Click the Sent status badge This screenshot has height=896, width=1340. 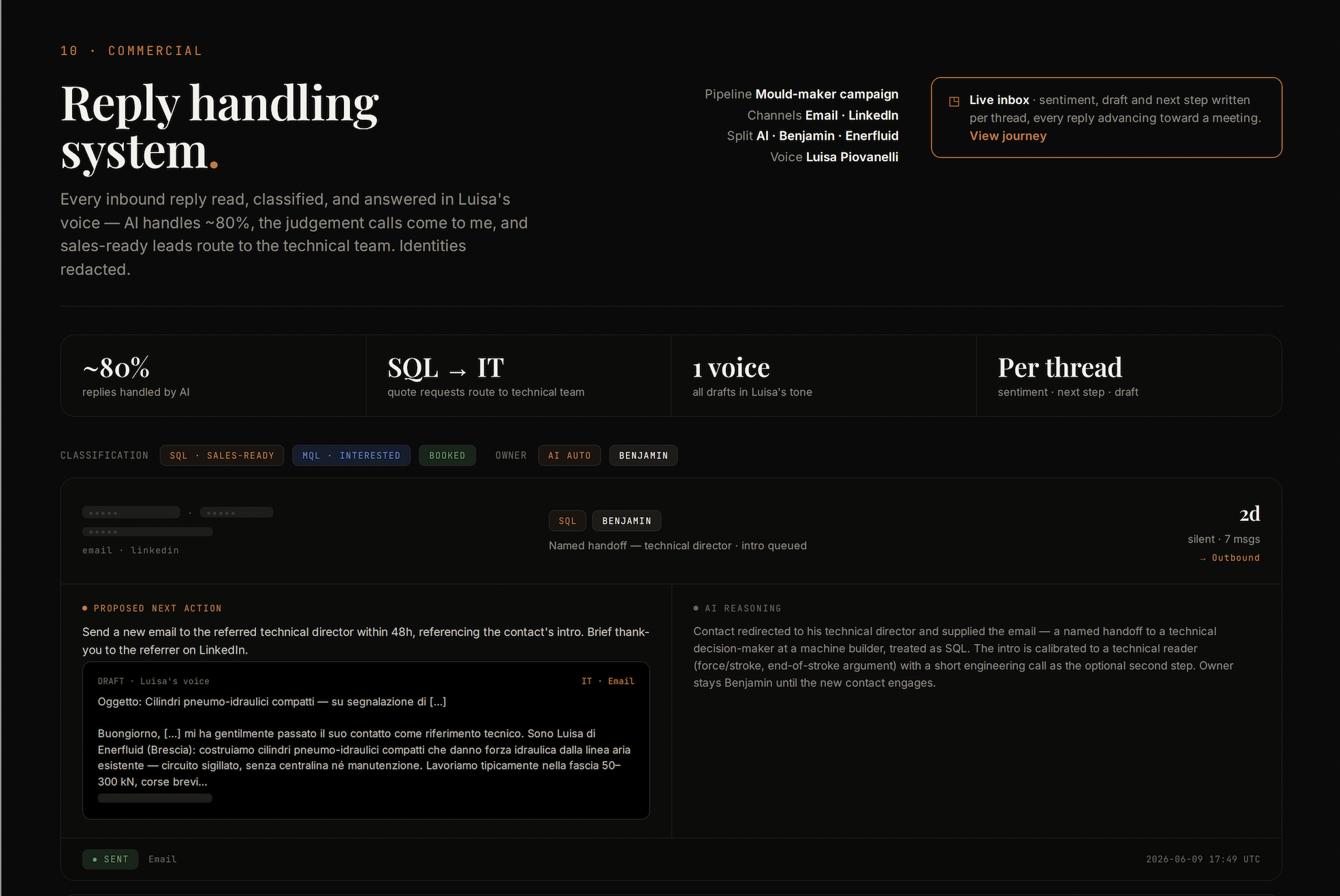(110, 859)
